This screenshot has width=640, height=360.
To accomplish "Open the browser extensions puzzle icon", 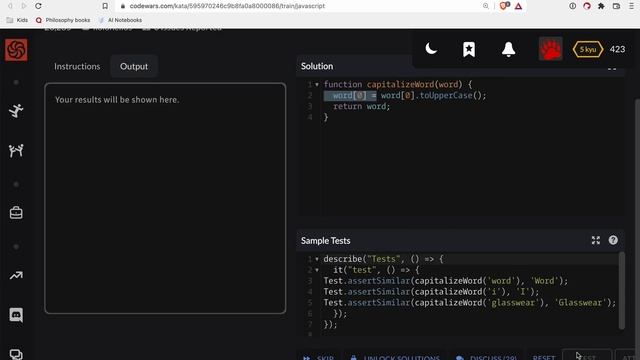I will tap(601, 6).
